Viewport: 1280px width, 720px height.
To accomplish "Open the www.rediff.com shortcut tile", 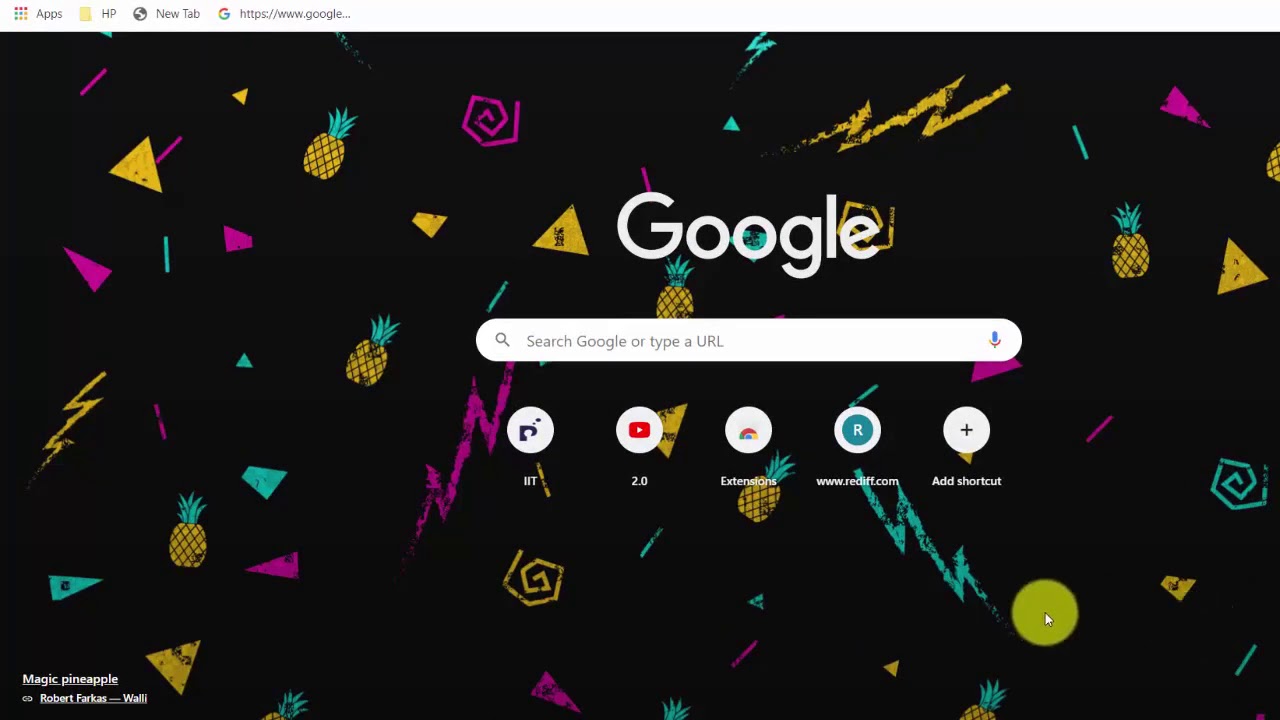I will 857,447.
